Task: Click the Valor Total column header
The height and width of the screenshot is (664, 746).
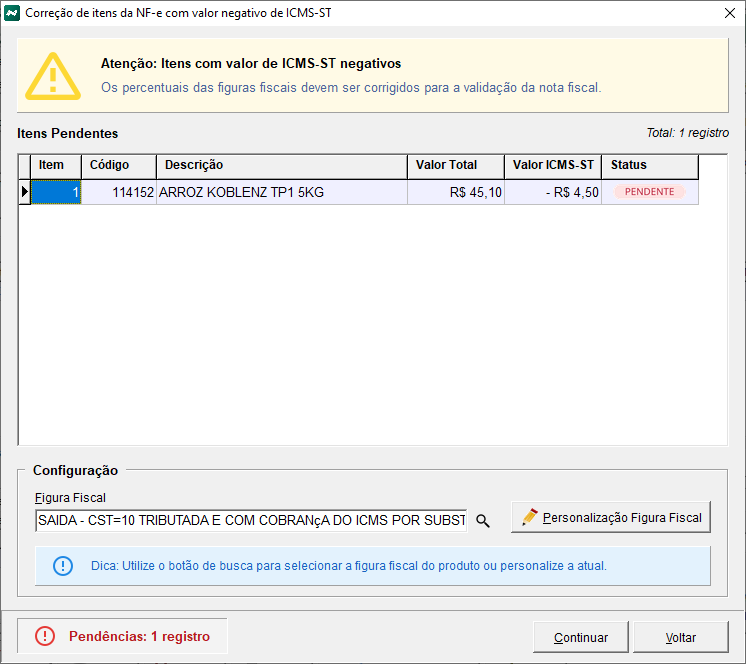Action: pyautogui.click(x=455, y=165)
